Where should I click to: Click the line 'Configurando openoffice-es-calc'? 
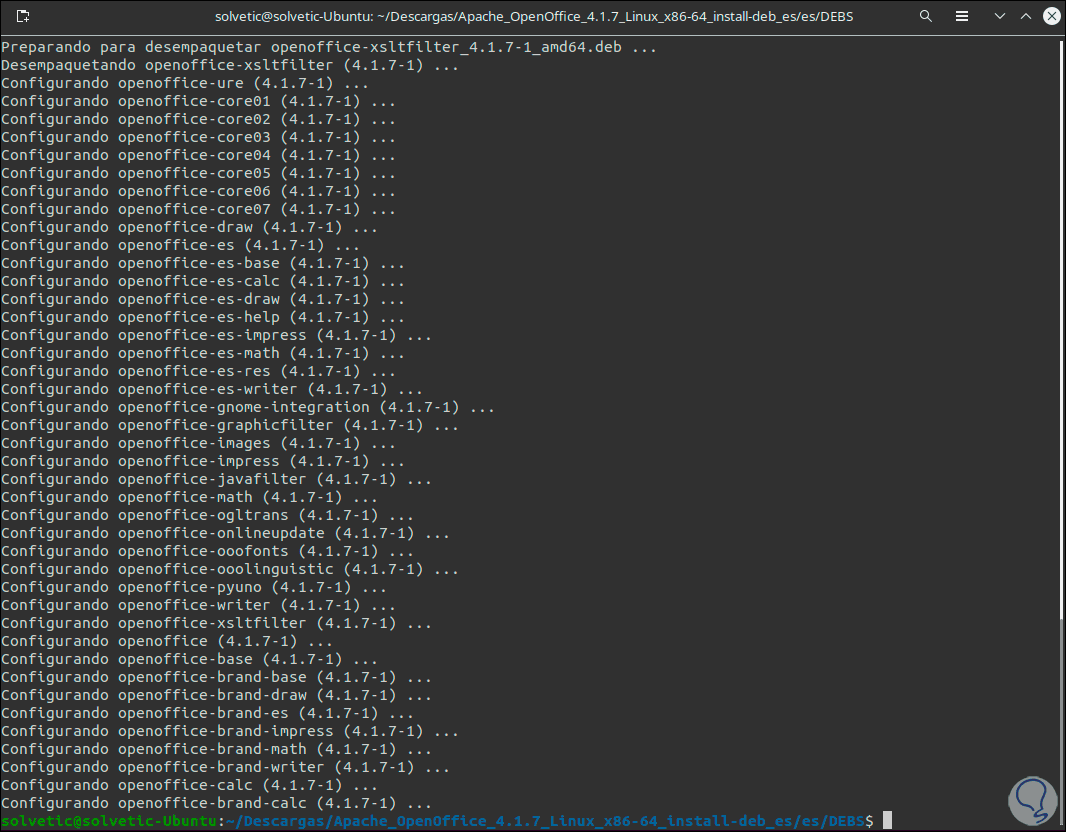(x=203, y=281)
